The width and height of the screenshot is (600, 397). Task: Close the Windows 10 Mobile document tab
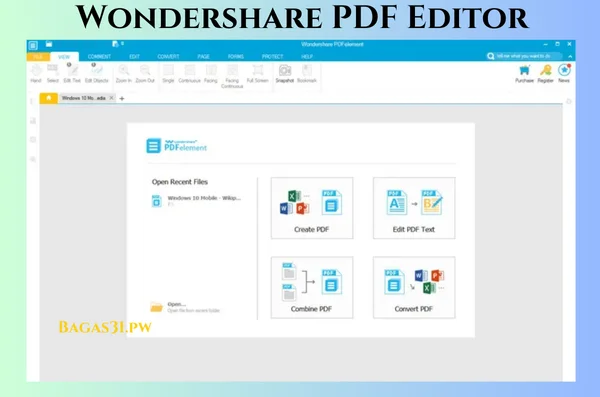point(111,98)
